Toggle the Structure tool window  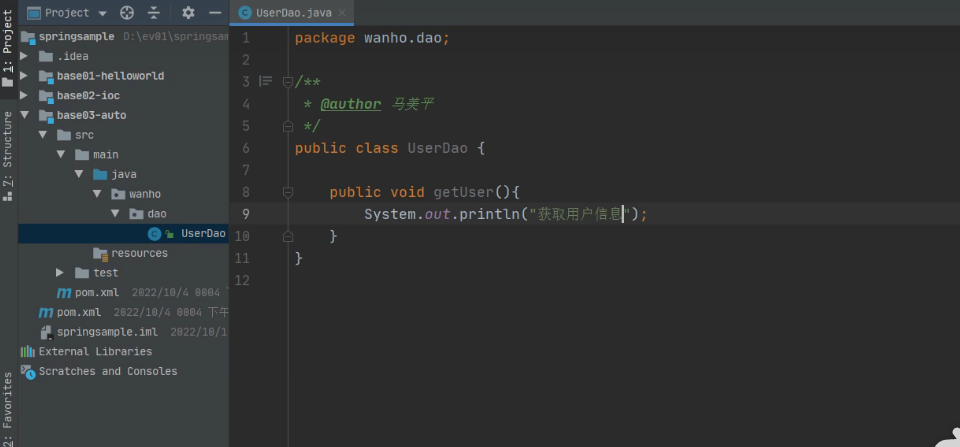coord(8,155)
